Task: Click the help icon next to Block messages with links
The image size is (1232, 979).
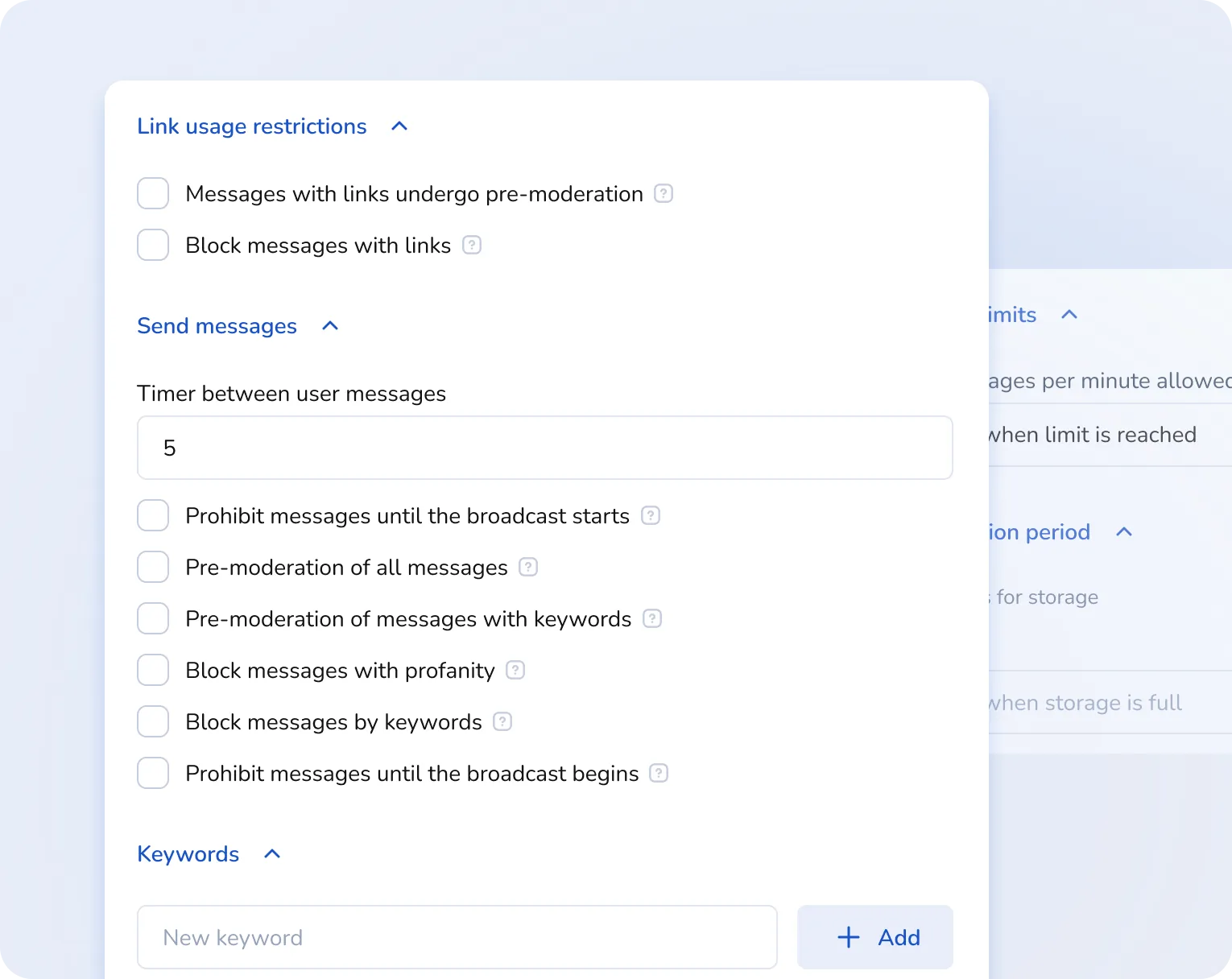Action: pyautogui.click(x=471, y=245)
